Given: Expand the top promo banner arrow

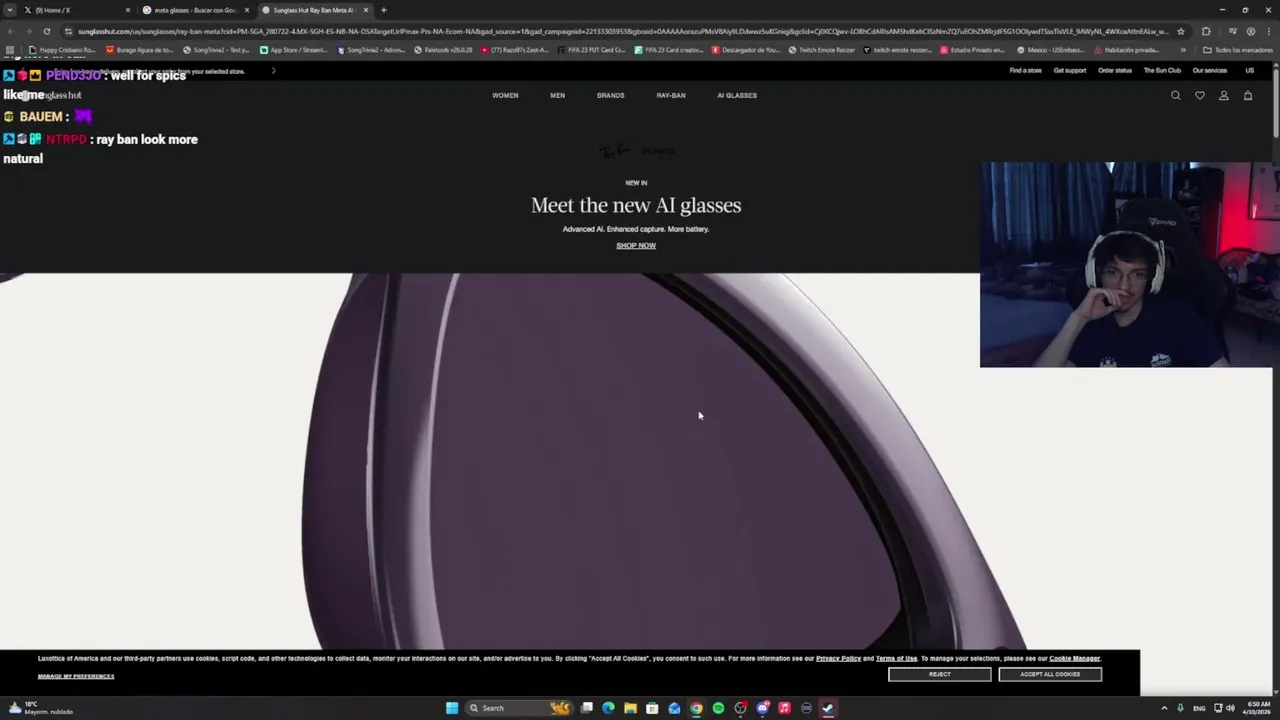Looking at the screenshot, I should [x=273, y=71].
